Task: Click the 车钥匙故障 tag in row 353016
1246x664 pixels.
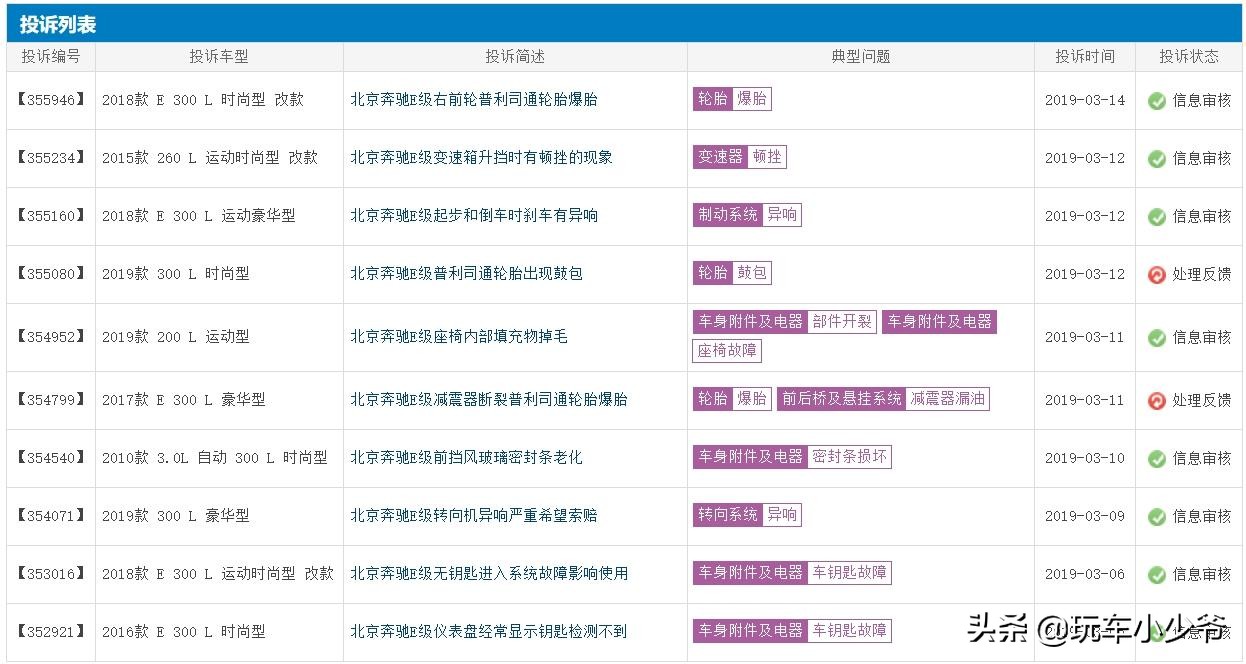Action: tap(850, 573)
